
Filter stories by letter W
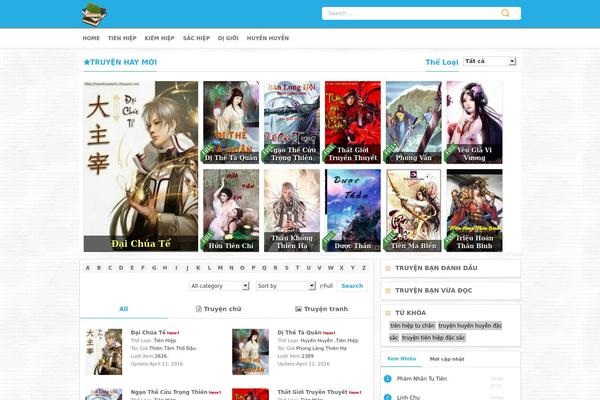click(331, 268)
